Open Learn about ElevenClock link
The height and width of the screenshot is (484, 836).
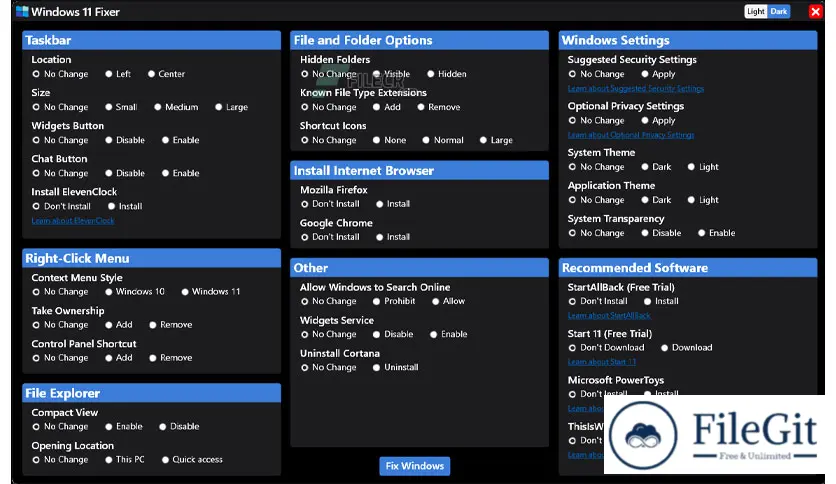coord(73,221)
